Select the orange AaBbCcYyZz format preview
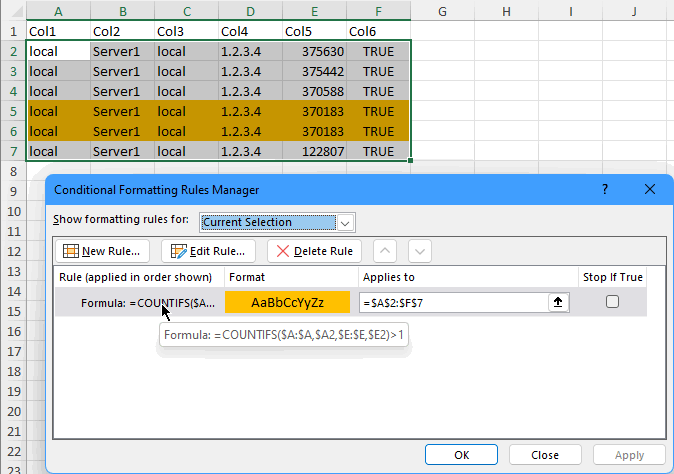This screenshot has height=474, width=674. click(x=287, y=303)
